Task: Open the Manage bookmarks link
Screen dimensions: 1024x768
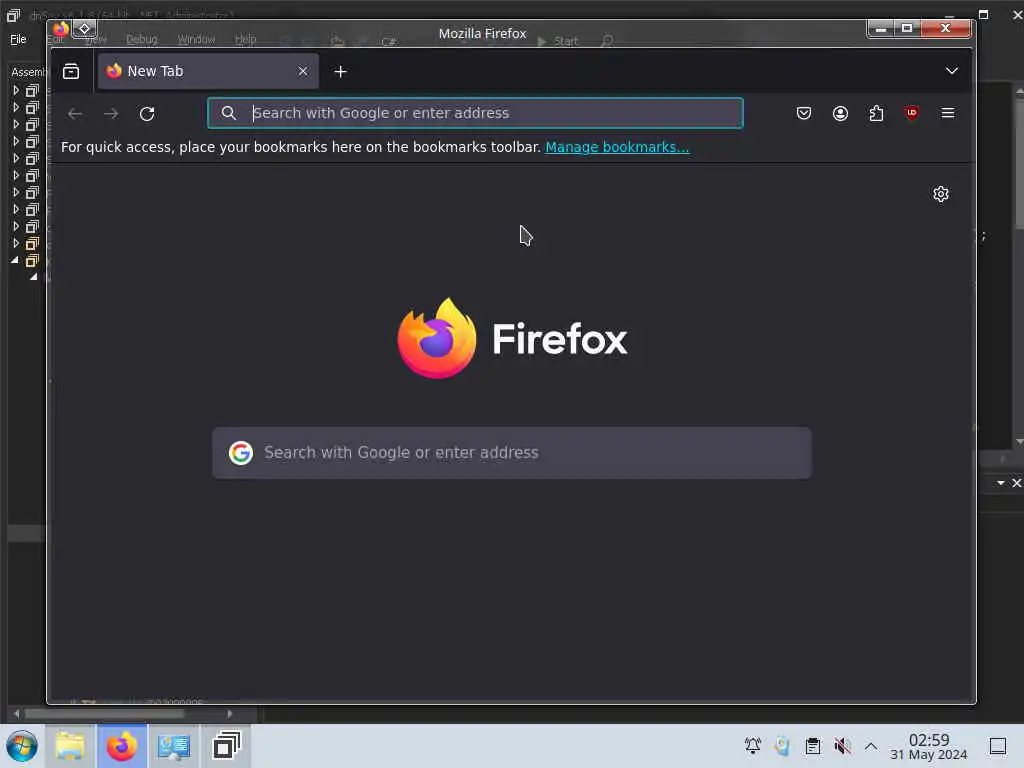Action: 617,147
